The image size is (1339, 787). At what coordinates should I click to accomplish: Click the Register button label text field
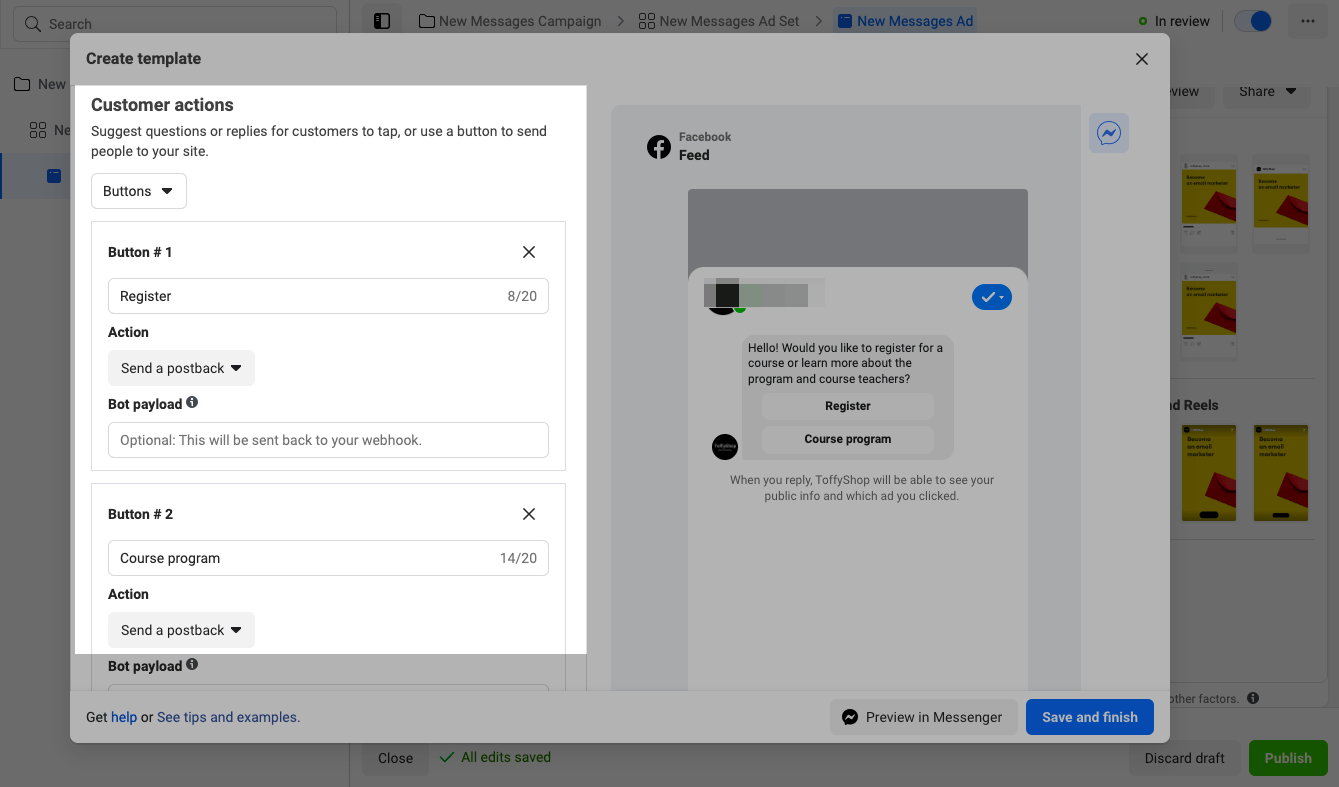click(310, 296)
